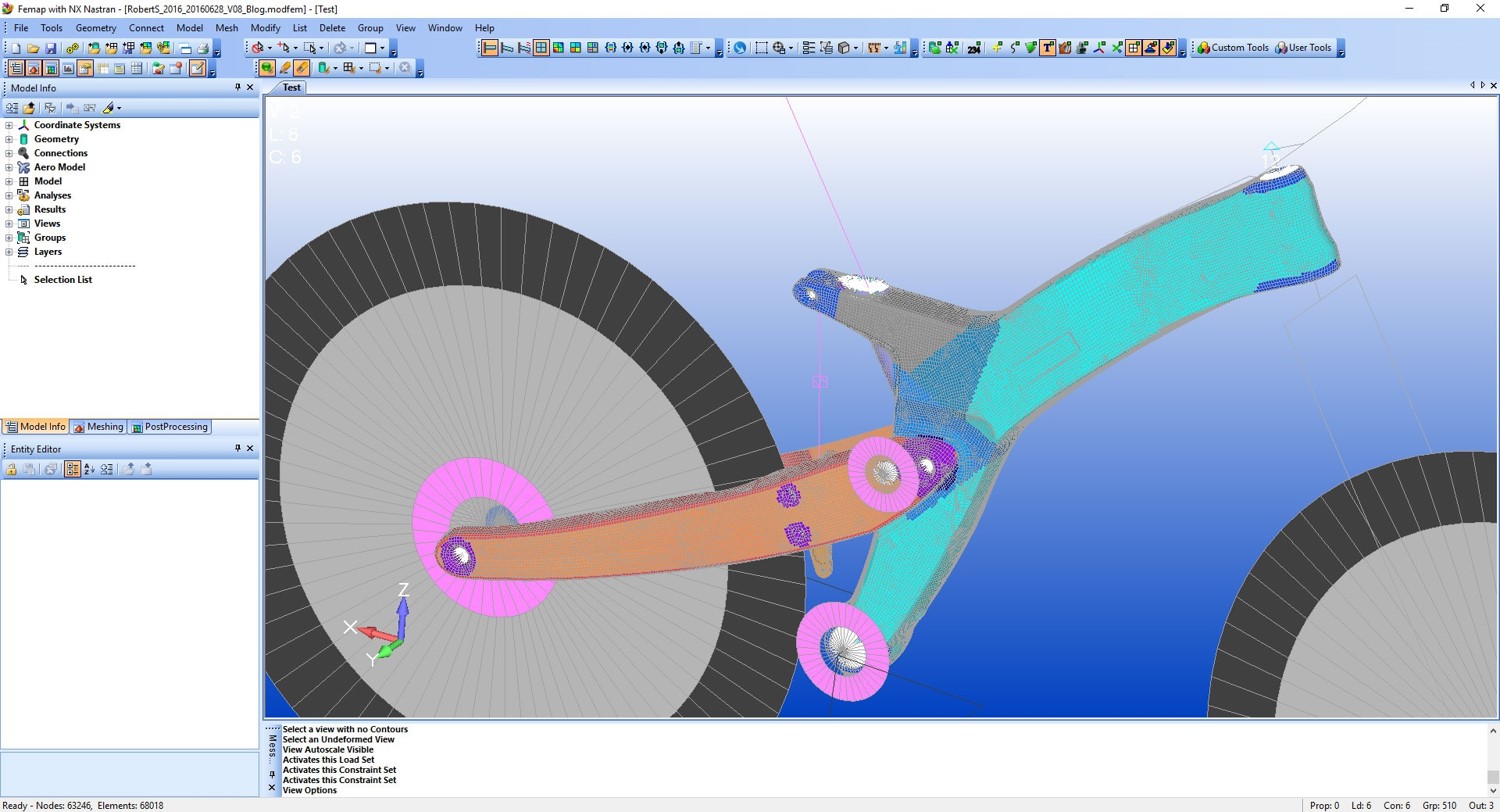Open the Help menu
1500x812 pixels.
[x=484, y=28]
